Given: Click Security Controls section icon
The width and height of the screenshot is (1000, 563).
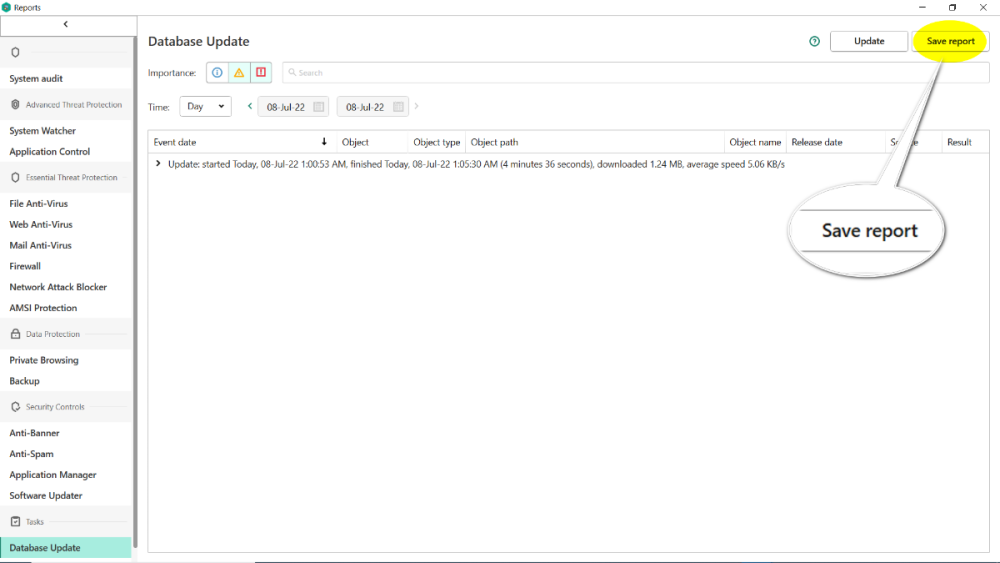Looking at the screenshot, I should coord(15,407).
